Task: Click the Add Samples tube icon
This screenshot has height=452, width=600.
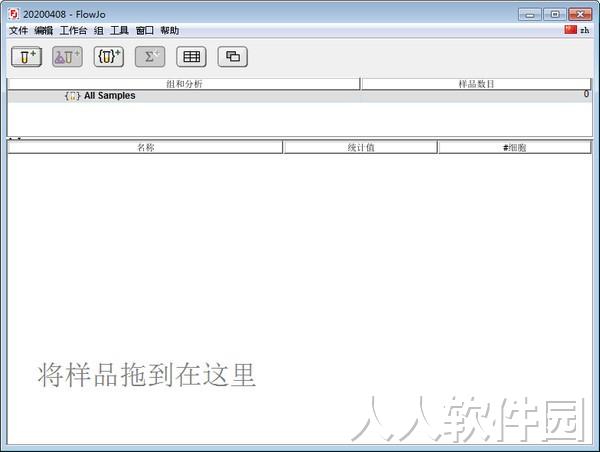Action: pyautogui.click(x=26, y=57)
